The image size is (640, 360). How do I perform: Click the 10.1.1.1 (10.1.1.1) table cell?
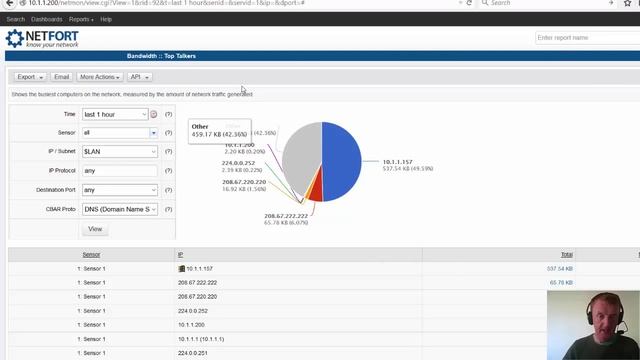click(201, 339)
